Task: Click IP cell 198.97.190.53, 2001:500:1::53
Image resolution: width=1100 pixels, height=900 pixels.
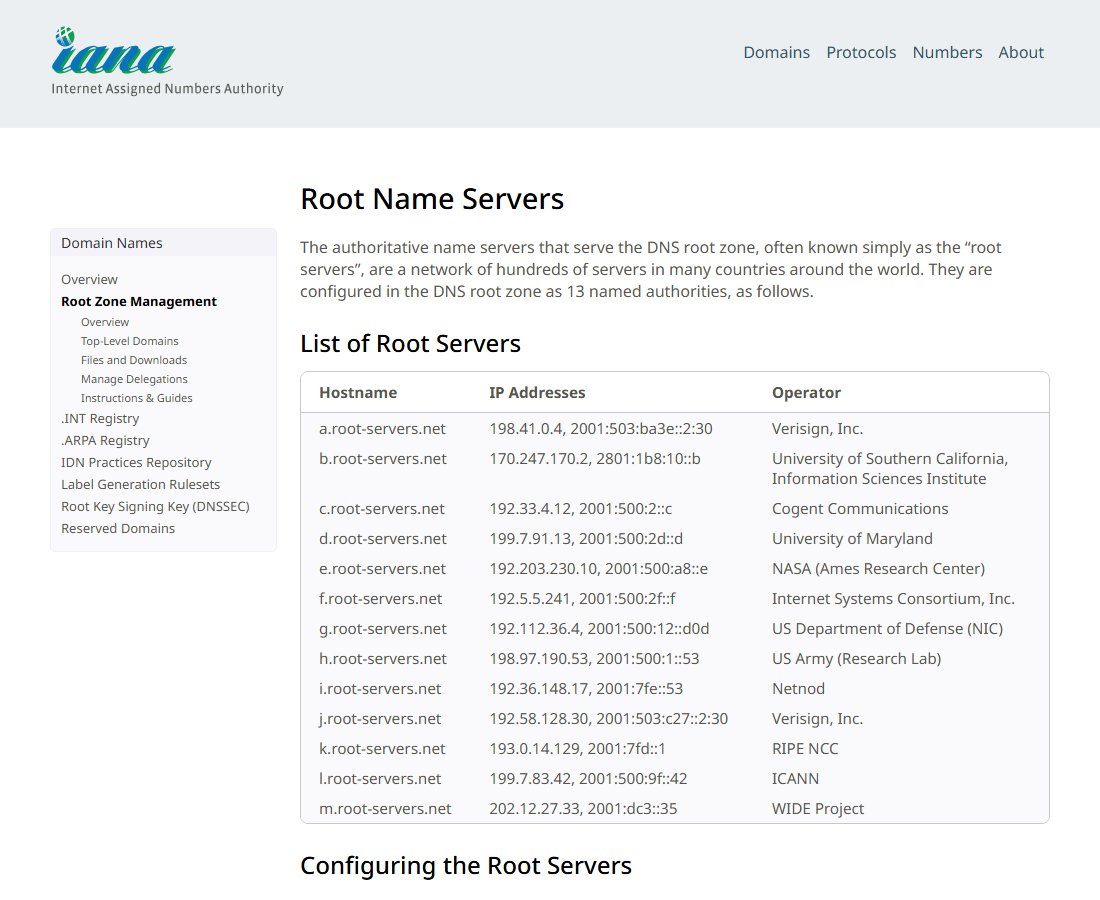Action: tap(594, 659)
